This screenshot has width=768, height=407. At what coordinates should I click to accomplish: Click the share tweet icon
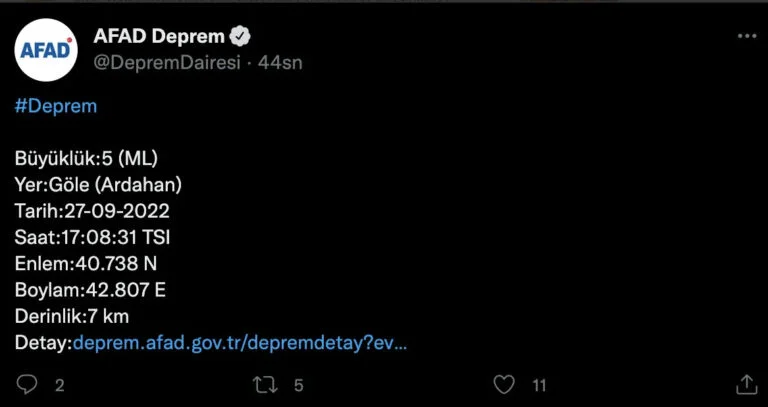[x=746, y=384]
